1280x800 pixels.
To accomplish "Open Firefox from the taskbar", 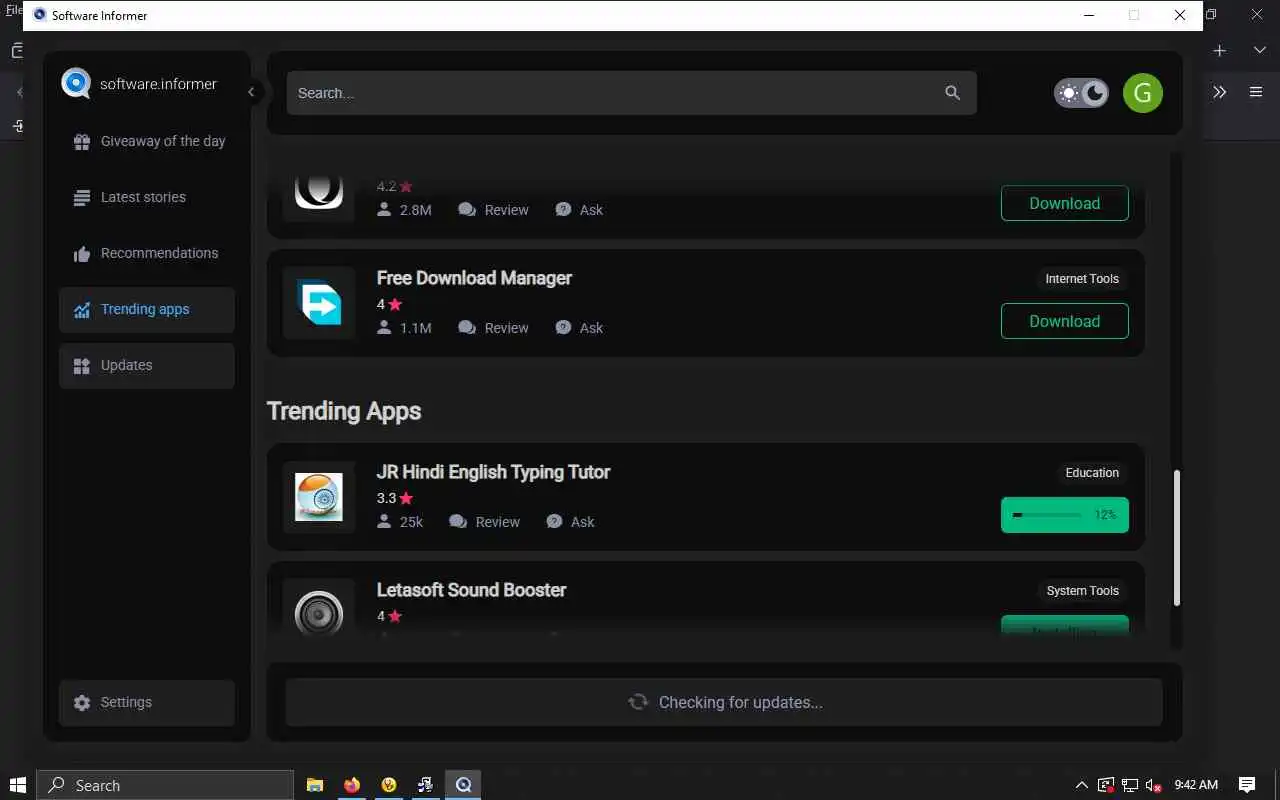I will [351, 785].
